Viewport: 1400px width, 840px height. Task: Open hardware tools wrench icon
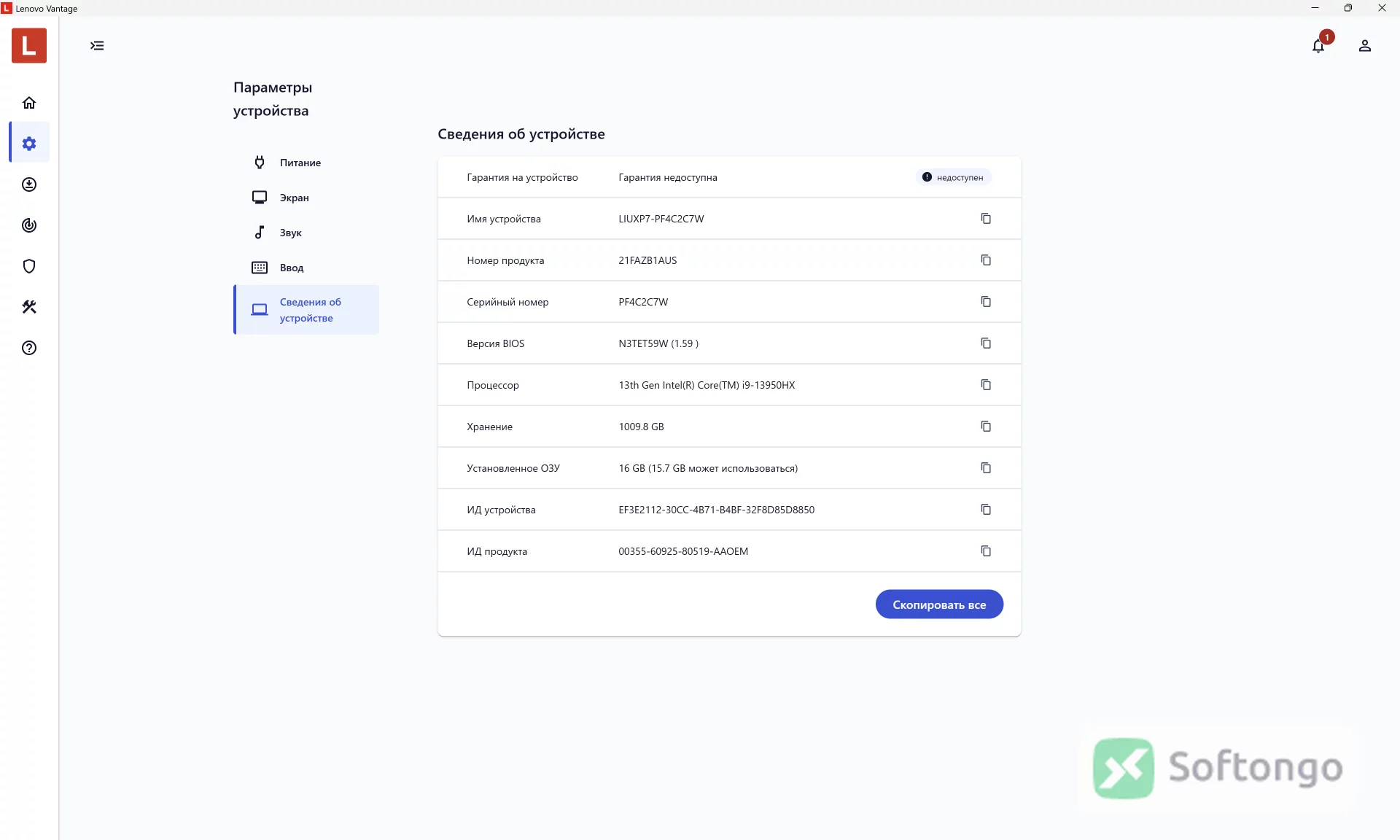click(29, 307)
